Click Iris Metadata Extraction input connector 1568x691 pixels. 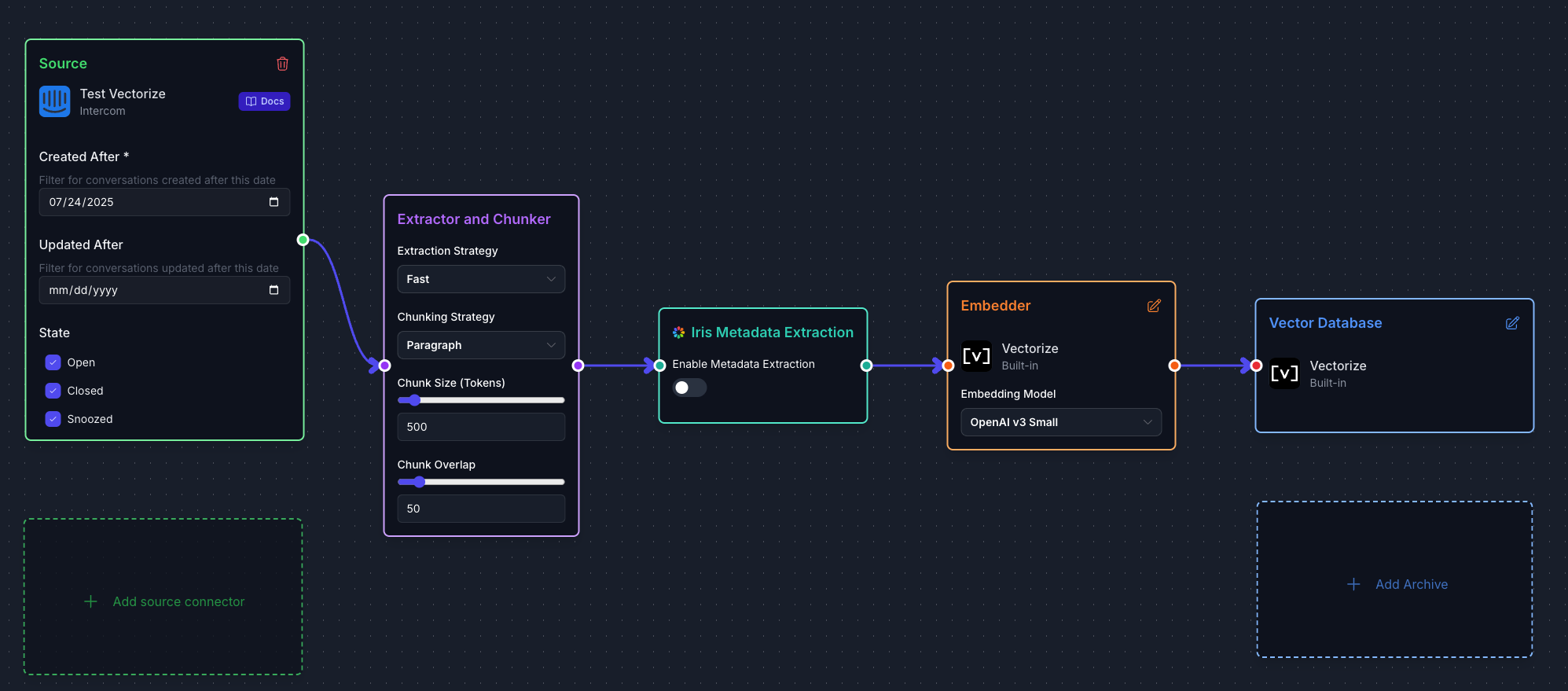[659, 366]
